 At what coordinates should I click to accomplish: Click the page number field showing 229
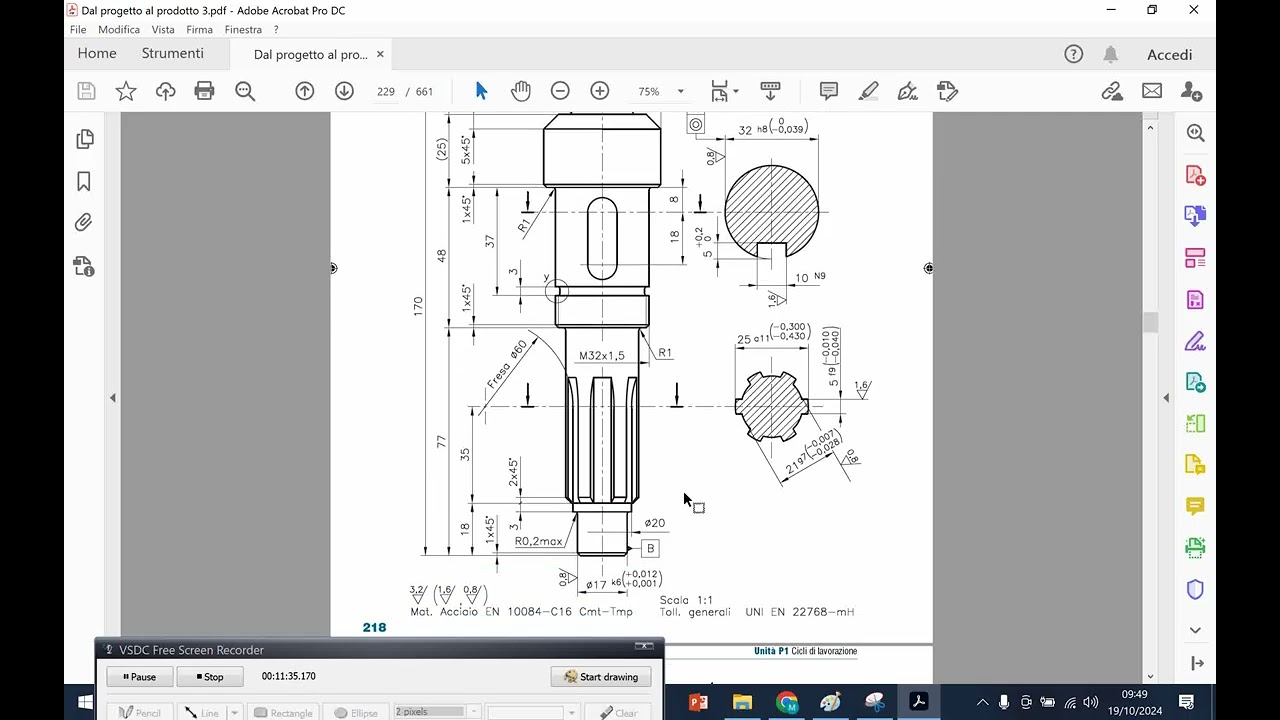(x=386, y=91)
